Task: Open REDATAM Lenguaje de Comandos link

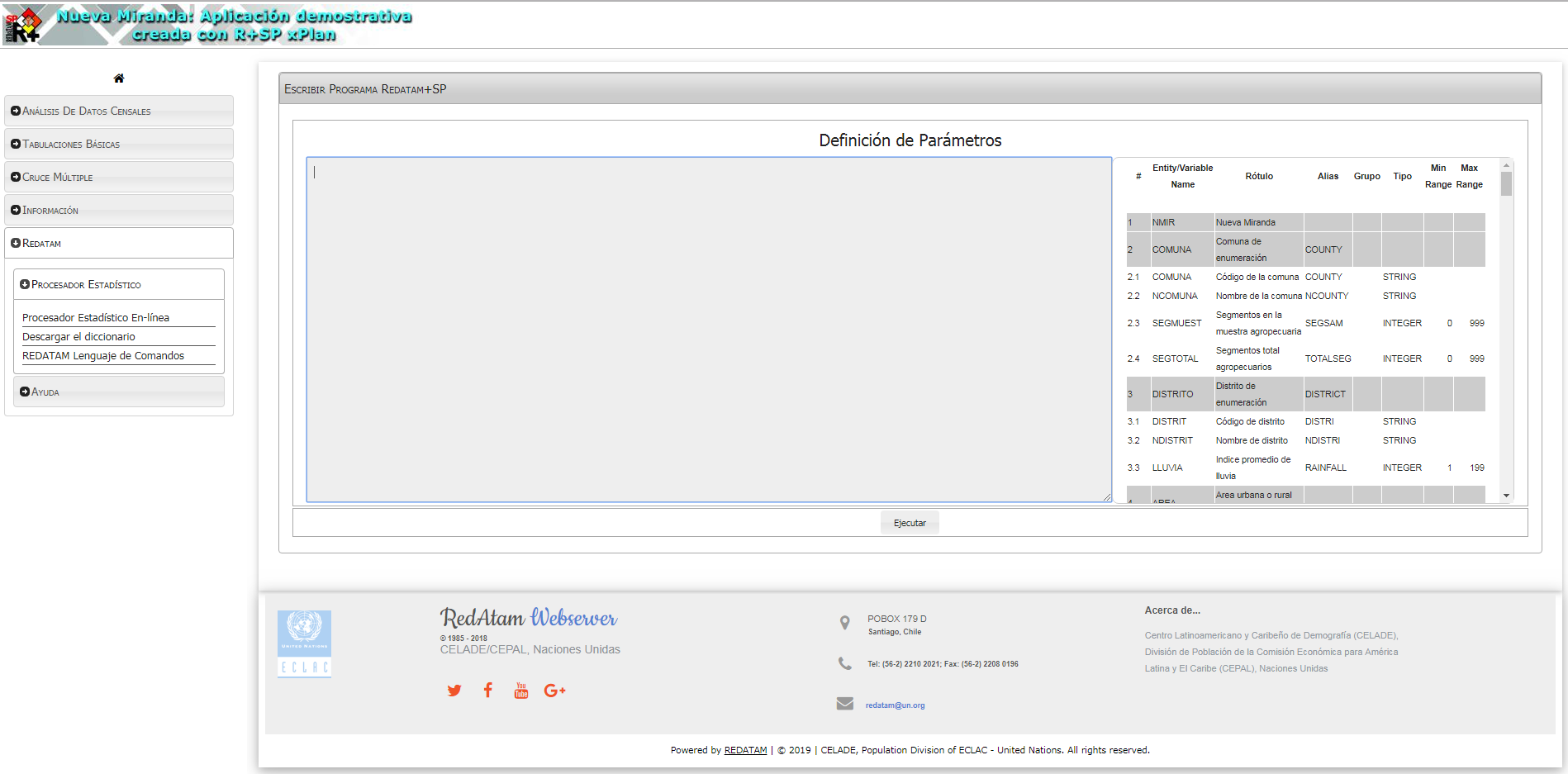Action: tap(103, 355)
